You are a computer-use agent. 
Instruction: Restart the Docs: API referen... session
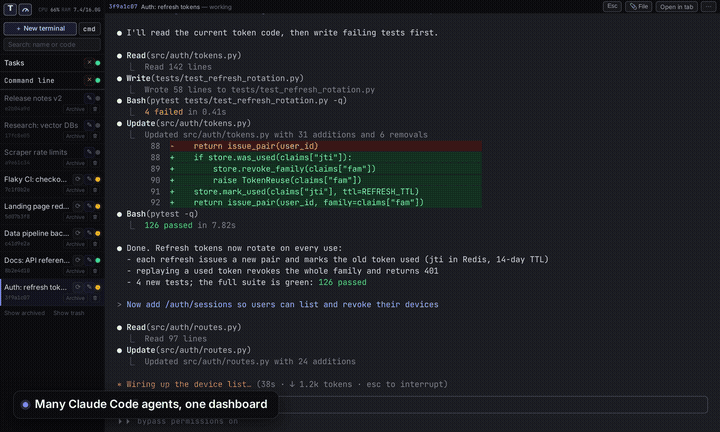click(x=78, y=260)
